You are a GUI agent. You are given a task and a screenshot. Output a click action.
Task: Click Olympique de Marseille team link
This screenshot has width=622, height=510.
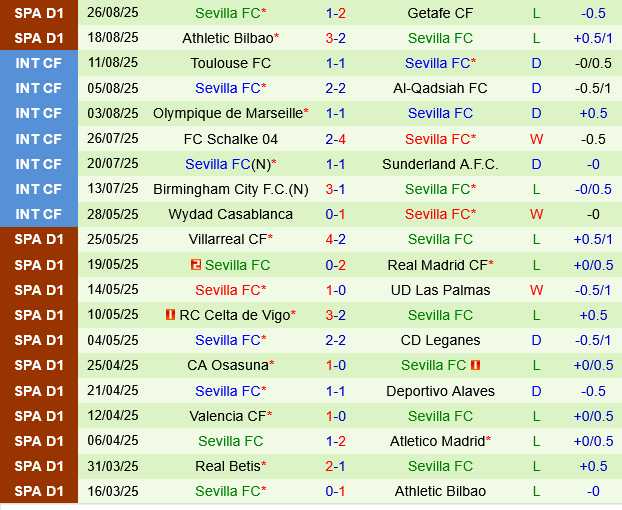pos(228,113)
